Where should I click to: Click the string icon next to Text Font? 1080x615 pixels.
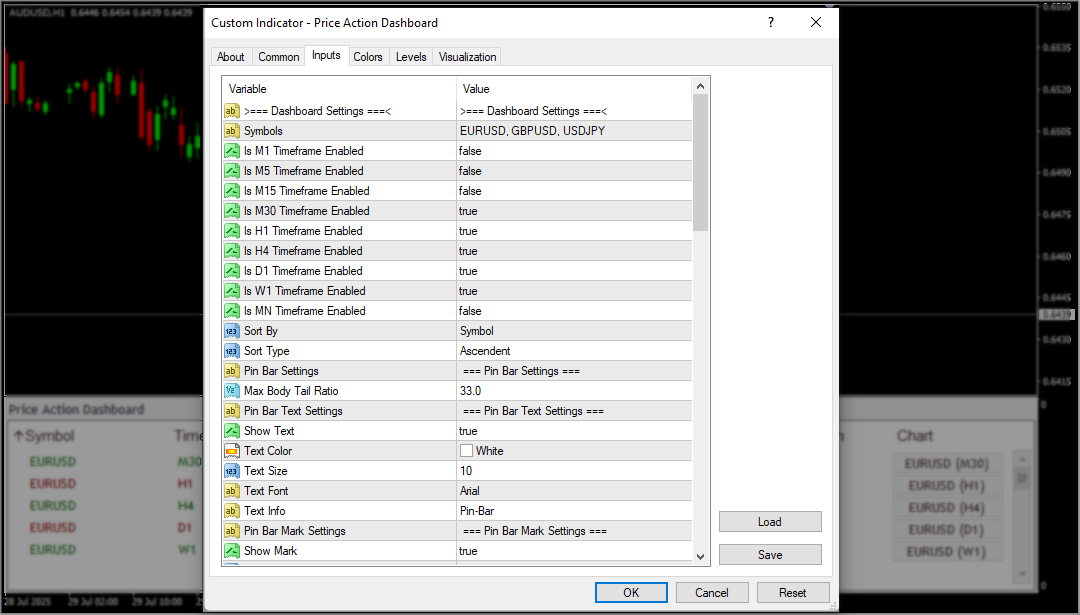pos(231,491)
